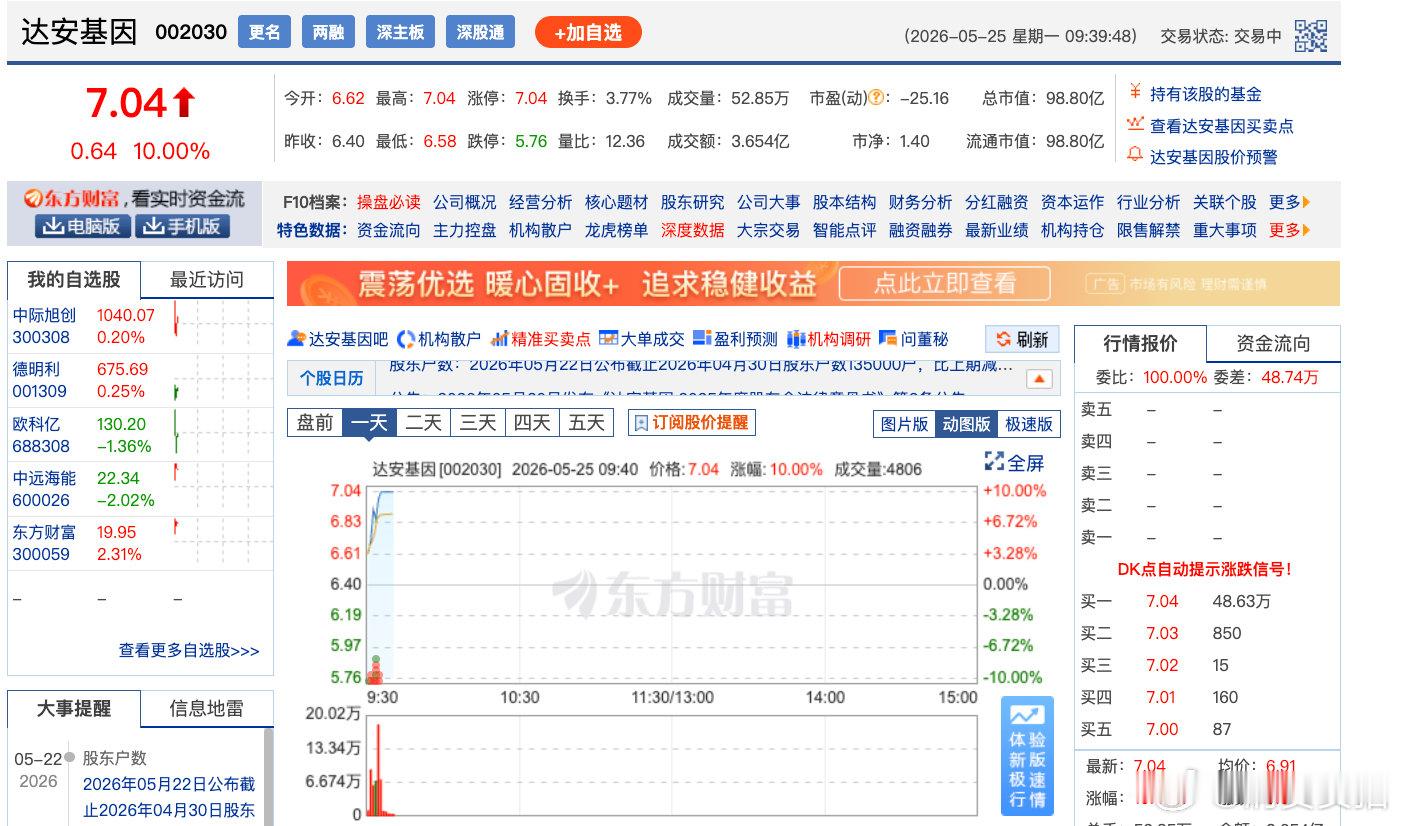Open 信息地雷 tab
Image resolution: width=1402 pixels, height=826 pixels.
pos(207,709)
